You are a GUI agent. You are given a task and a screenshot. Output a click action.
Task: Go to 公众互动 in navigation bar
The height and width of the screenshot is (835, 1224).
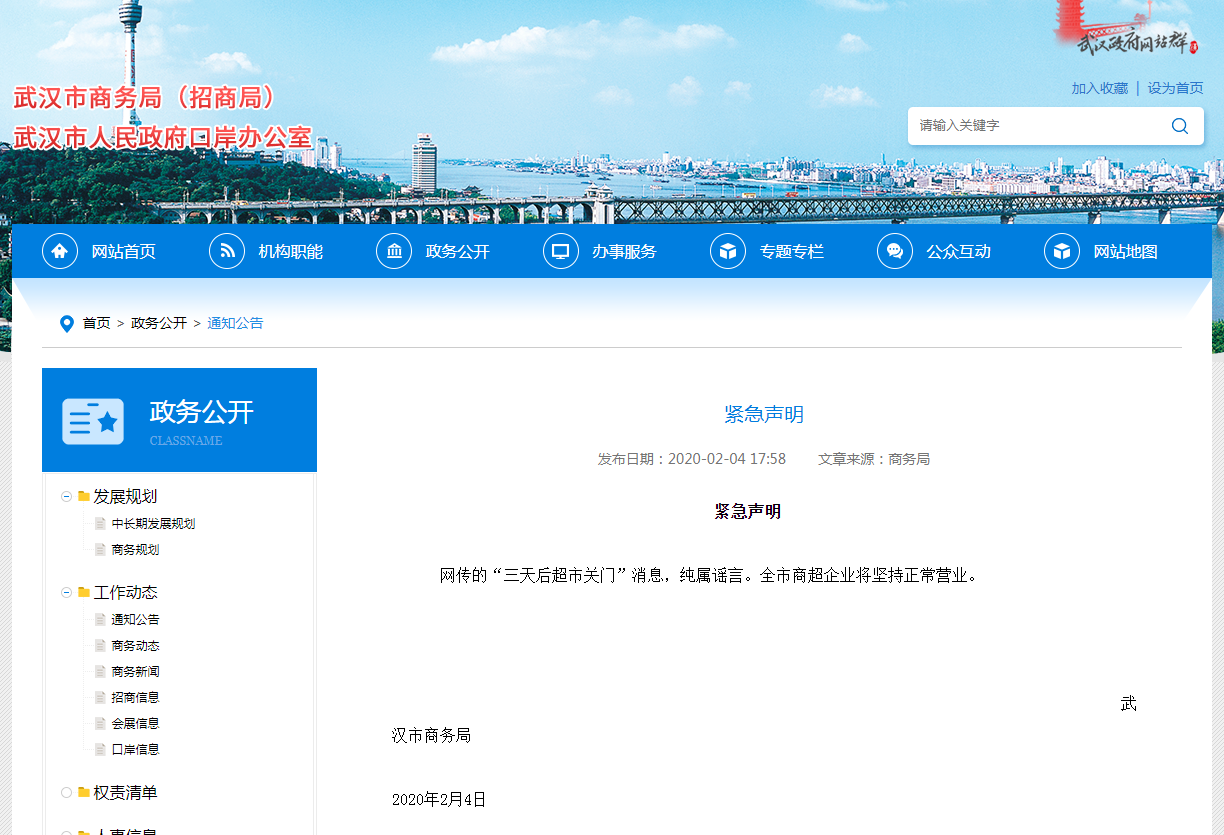958,252
